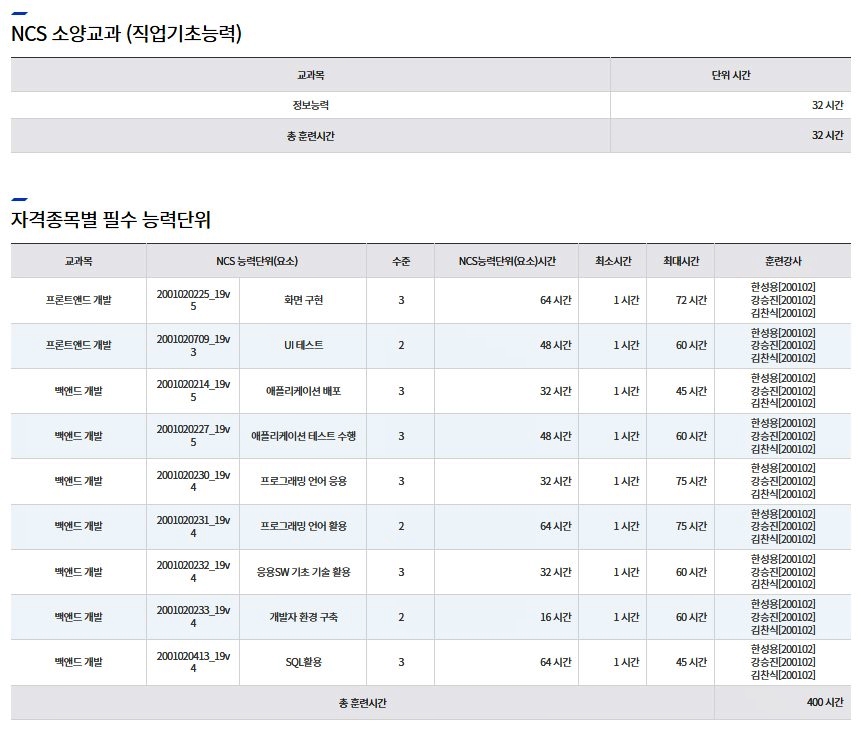The width and height of the screenshot is (861, 734).
Task: Click the 최소시간 column header
Action: [612, 261]
